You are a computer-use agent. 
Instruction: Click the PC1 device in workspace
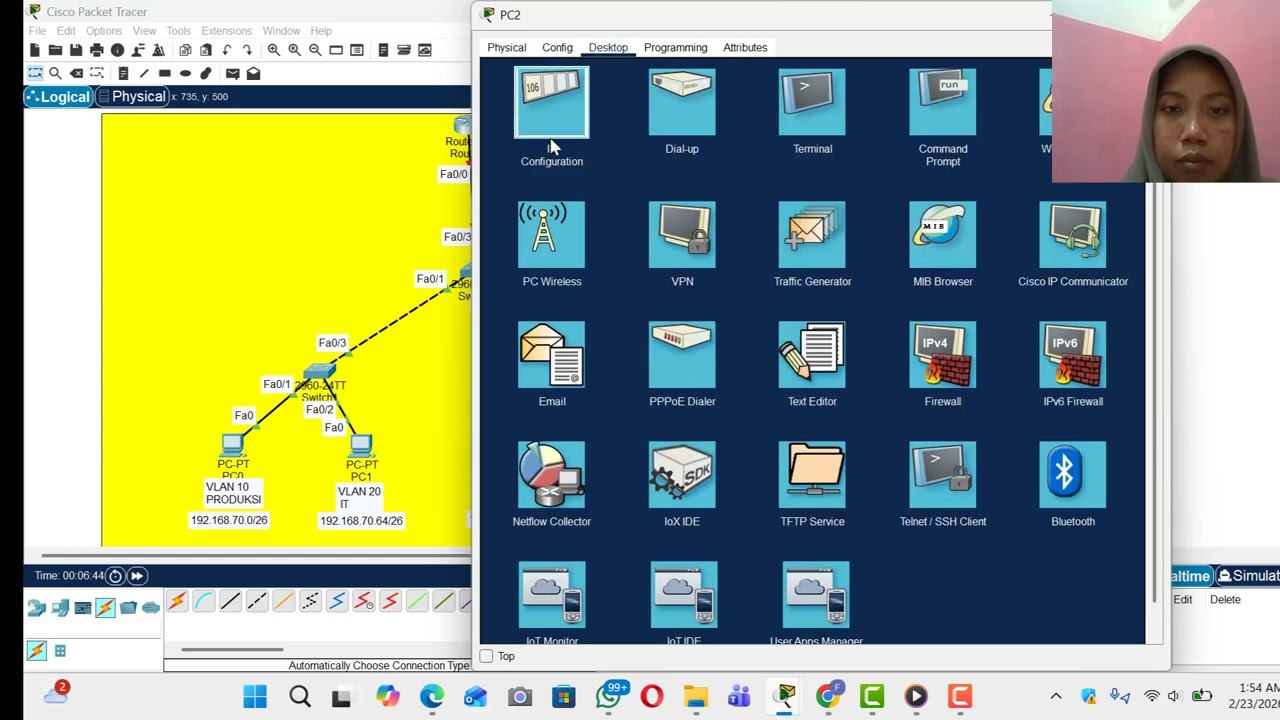(x=361, y=445)
